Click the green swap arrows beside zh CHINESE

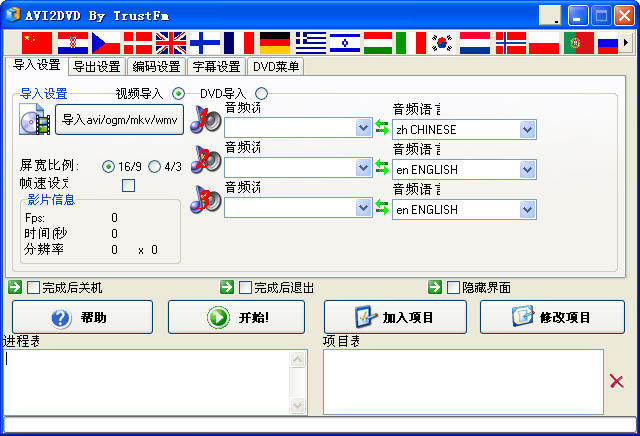click(382, 127)
